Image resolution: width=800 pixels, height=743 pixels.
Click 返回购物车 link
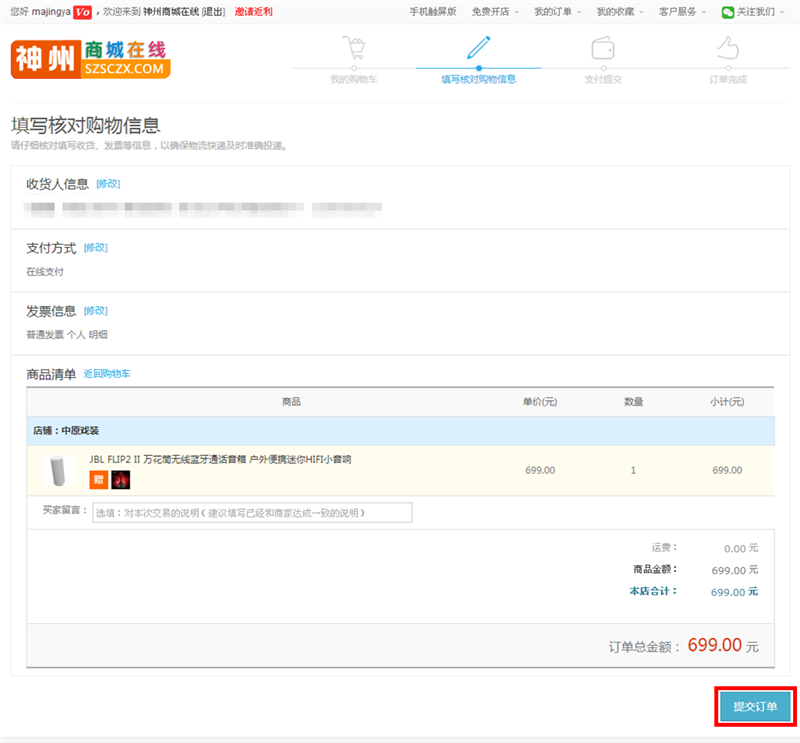pyautogui.click(x=107, y=374)
